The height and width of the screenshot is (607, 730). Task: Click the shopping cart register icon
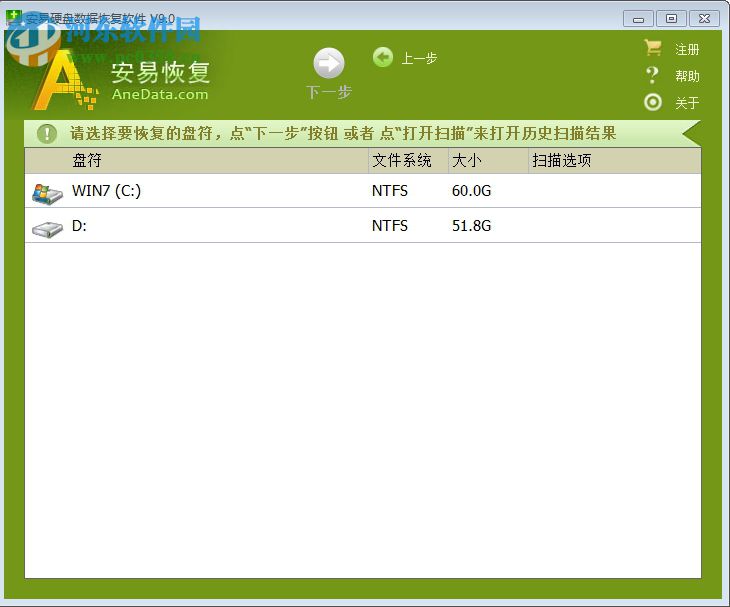tap(653, 47)
